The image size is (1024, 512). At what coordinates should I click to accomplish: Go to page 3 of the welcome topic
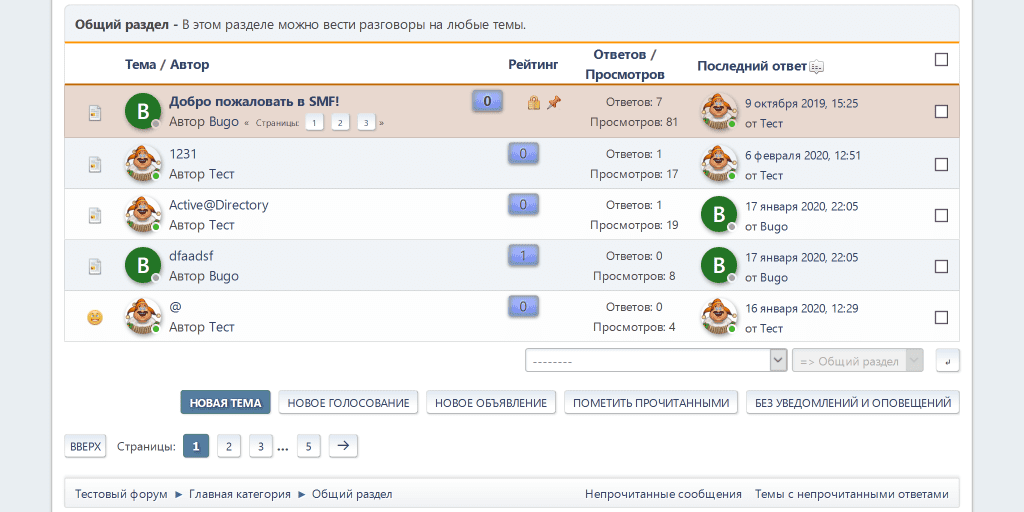tap(366, 123)
